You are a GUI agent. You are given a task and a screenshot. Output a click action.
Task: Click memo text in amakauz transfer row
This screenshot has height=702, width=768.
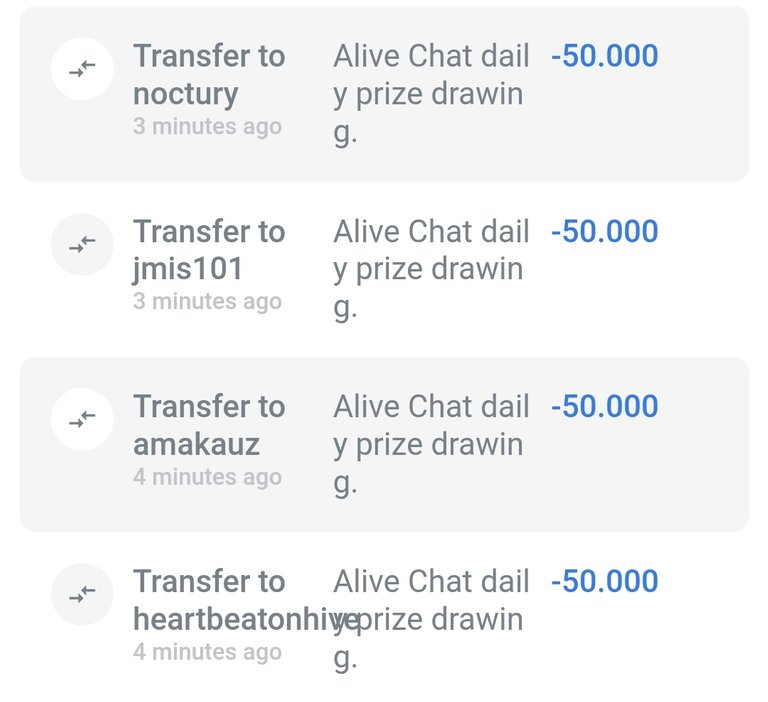pos(431,444)
